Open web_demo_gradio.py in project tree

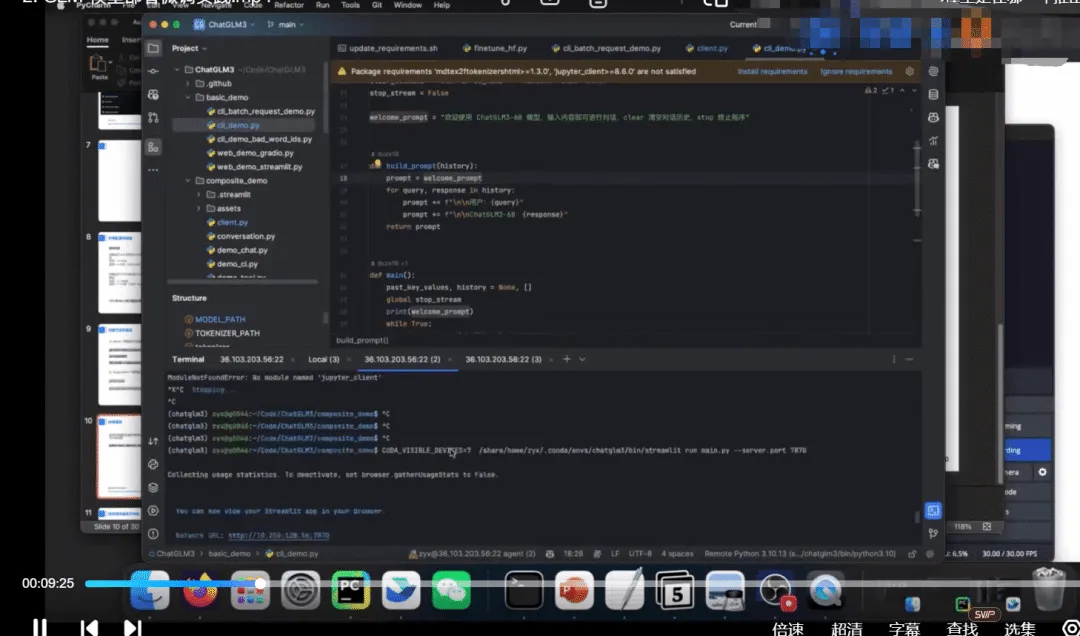click(255, 153)
